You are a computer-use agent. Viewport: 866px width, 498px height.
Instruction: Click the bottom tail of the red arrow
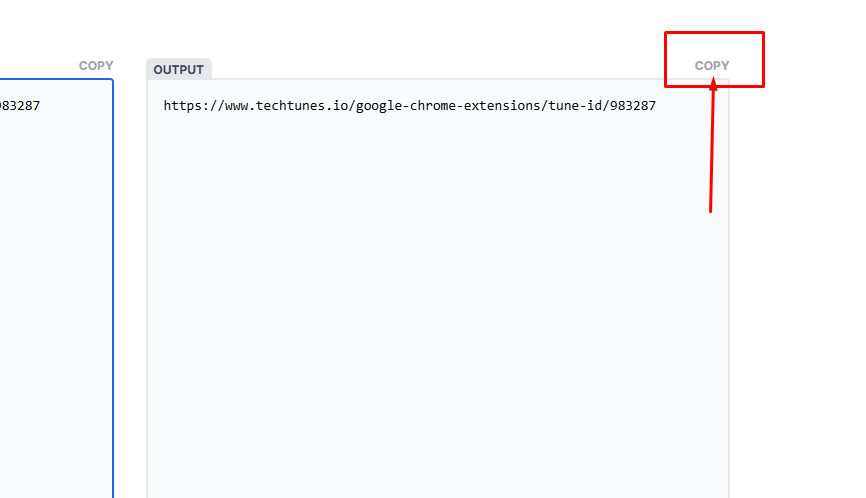coord(710,209)
